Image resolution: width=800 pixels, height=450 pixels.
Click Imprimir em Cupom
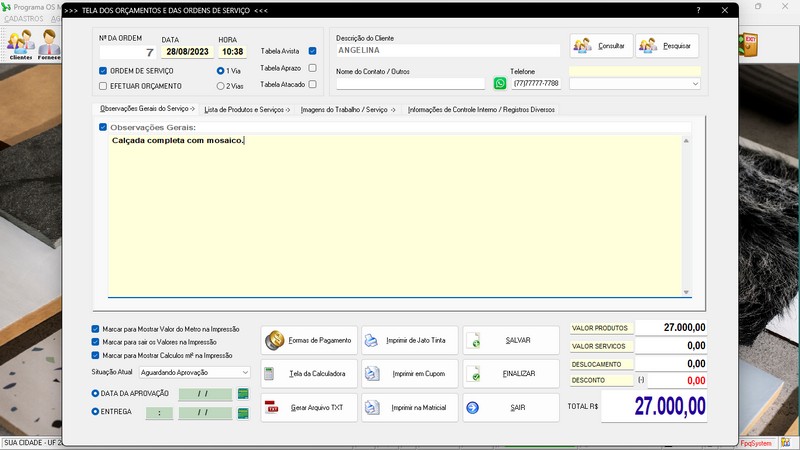point(409,374)
